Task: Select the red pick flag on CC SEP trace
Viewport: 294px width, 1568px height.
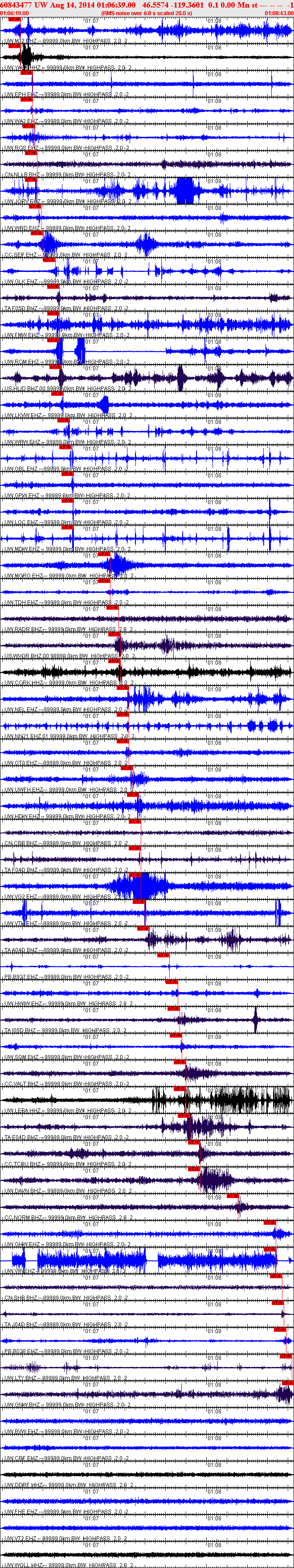Action: point(37,233)
